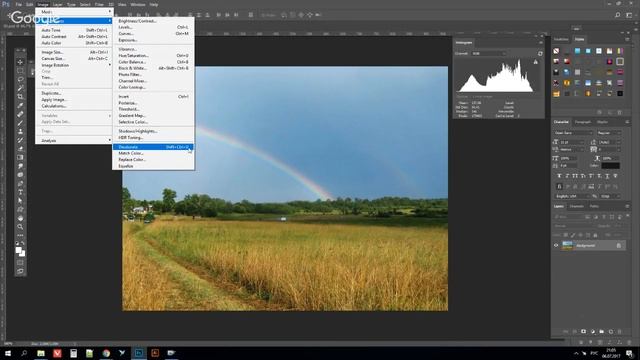
Task: Select the Blur tool
Action: coord(20,166)
